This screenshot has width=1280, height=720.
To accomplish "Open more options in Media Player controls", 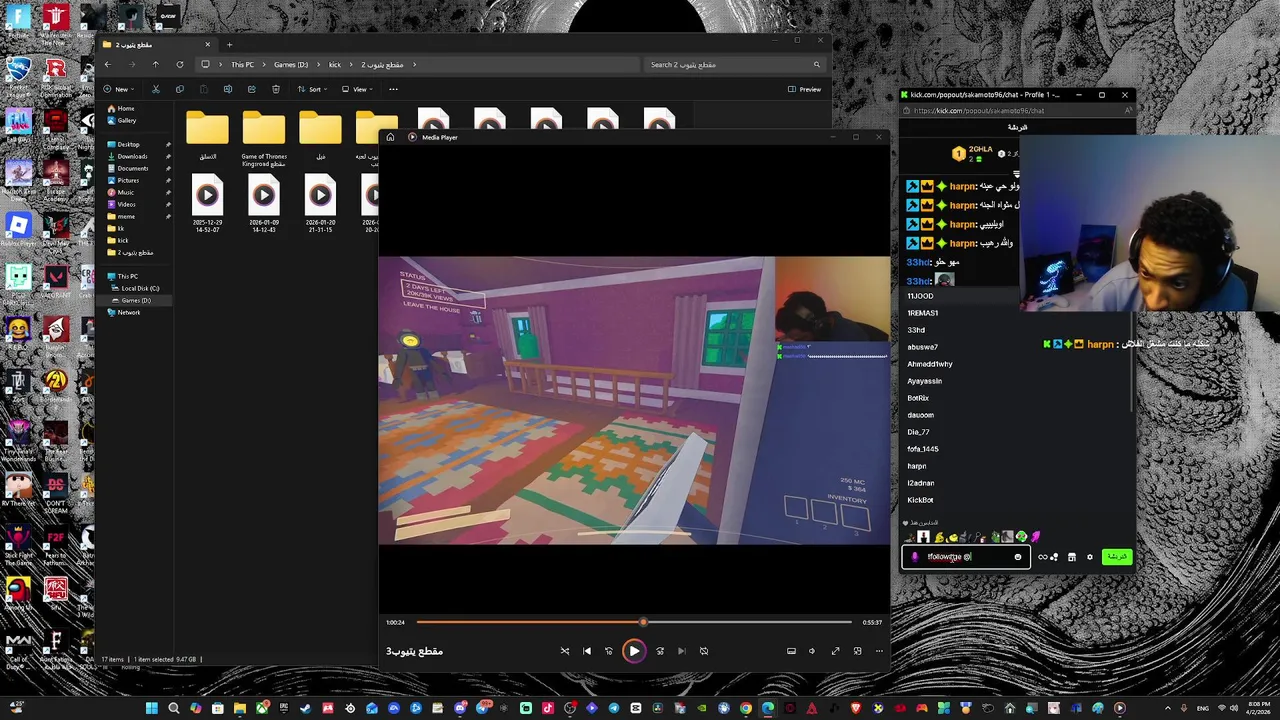I will [879, 651].
